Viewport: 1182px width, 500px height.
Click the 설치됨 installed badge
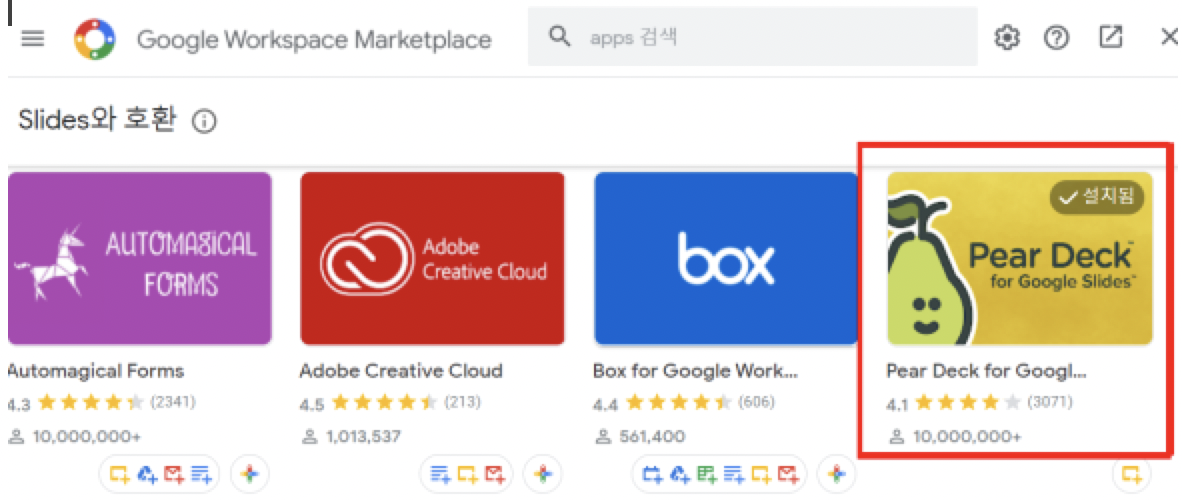[x=1098, y=198]
